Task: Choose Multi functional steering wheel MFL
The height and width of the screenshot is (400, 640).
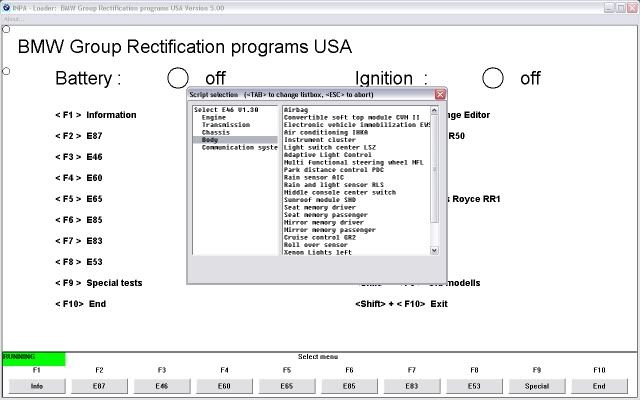Action: point(354,162)
